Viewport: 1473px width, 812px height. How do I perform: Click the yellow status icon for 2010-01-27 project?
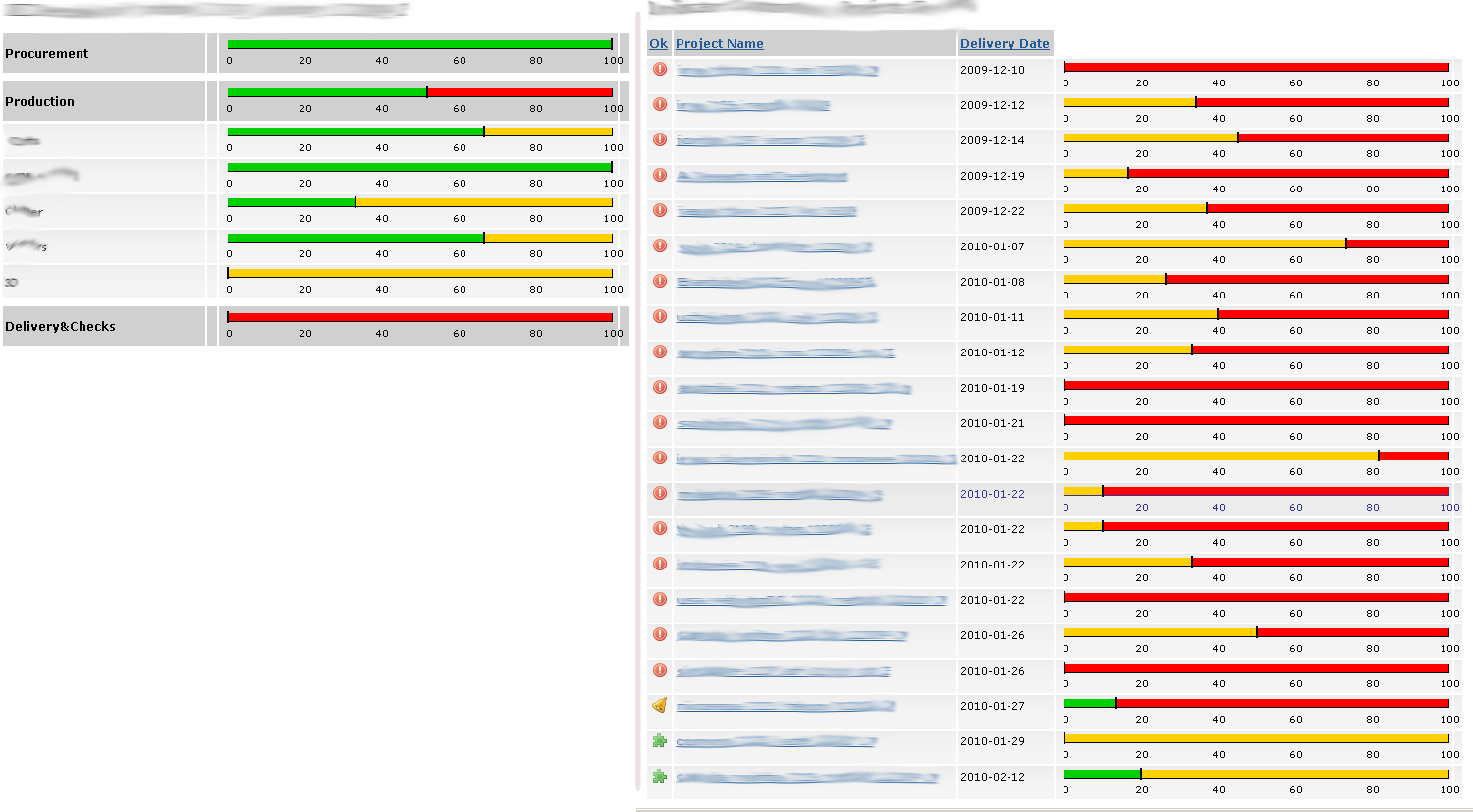660,705
